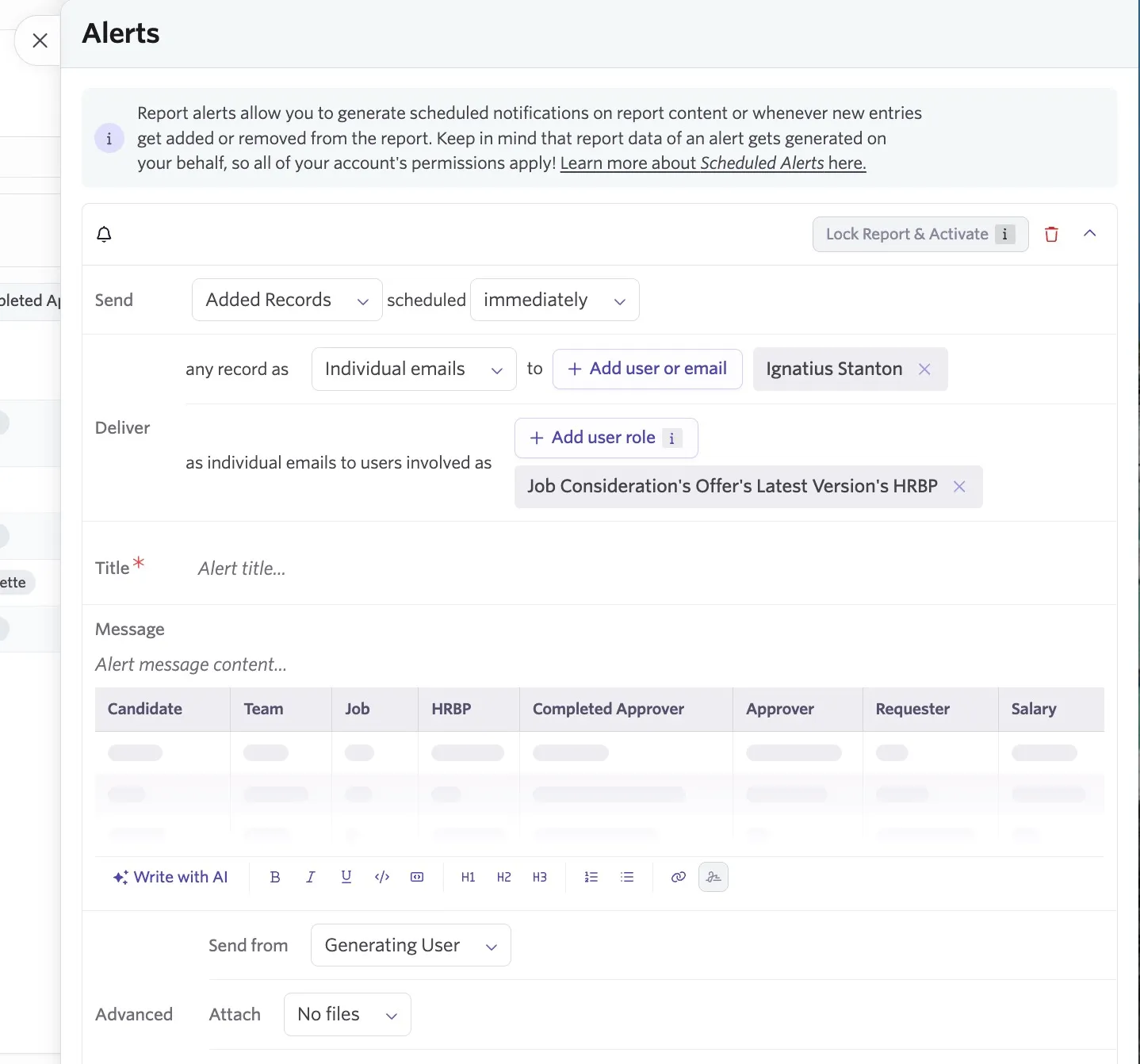Viewport: 1140px width, 1064px height.
Task: Click the HRBP column header
Action: (469, 709)
